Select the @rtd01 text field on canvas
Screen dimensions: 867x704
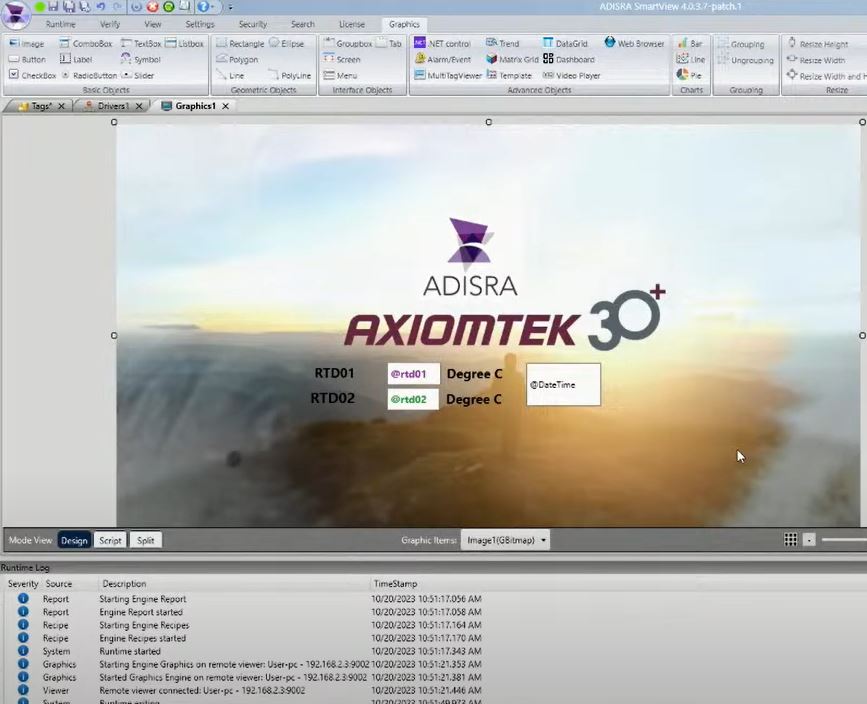coord(414,374)
